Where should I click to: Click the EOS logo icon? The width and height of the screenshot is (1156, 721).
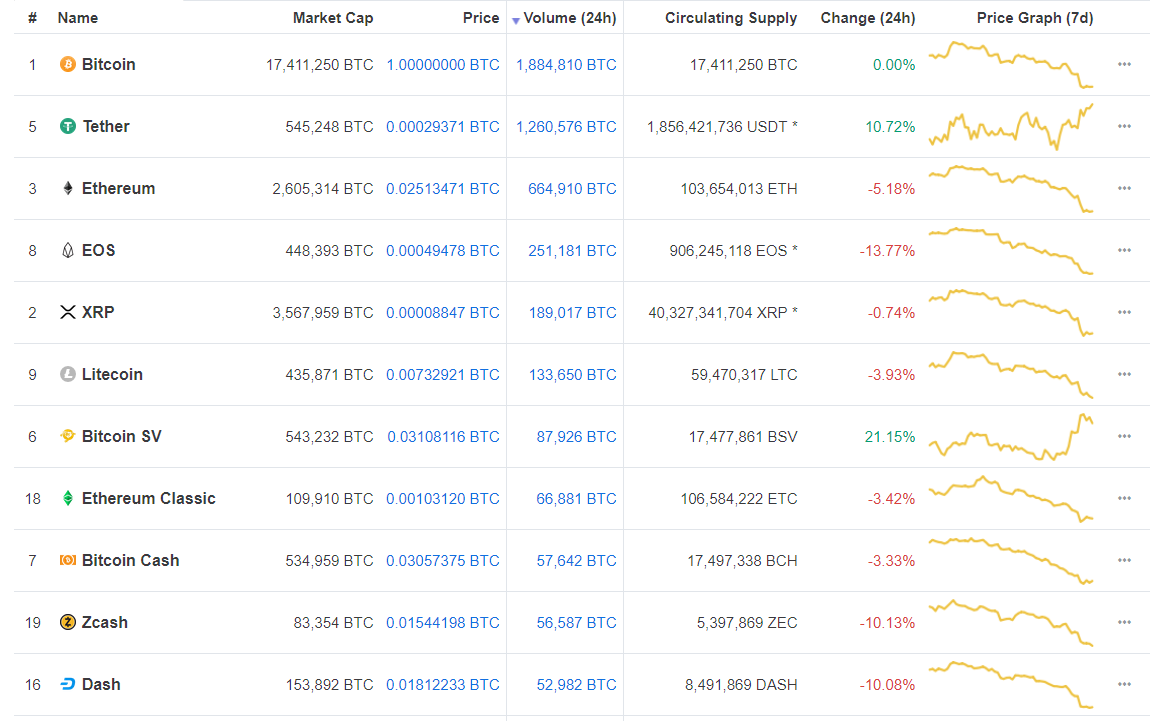click(68, 251)
